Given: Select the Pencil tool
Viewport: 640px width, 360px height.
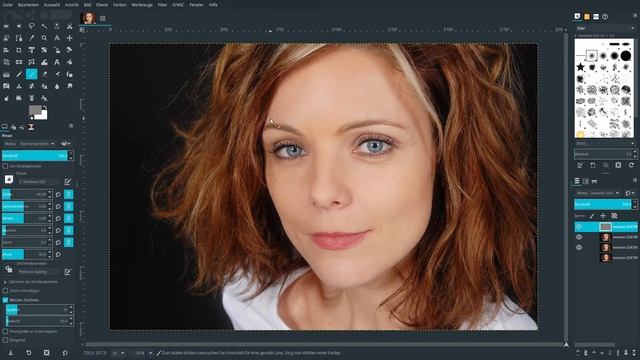Looking at the screenshot, I should tap(19, 74).
